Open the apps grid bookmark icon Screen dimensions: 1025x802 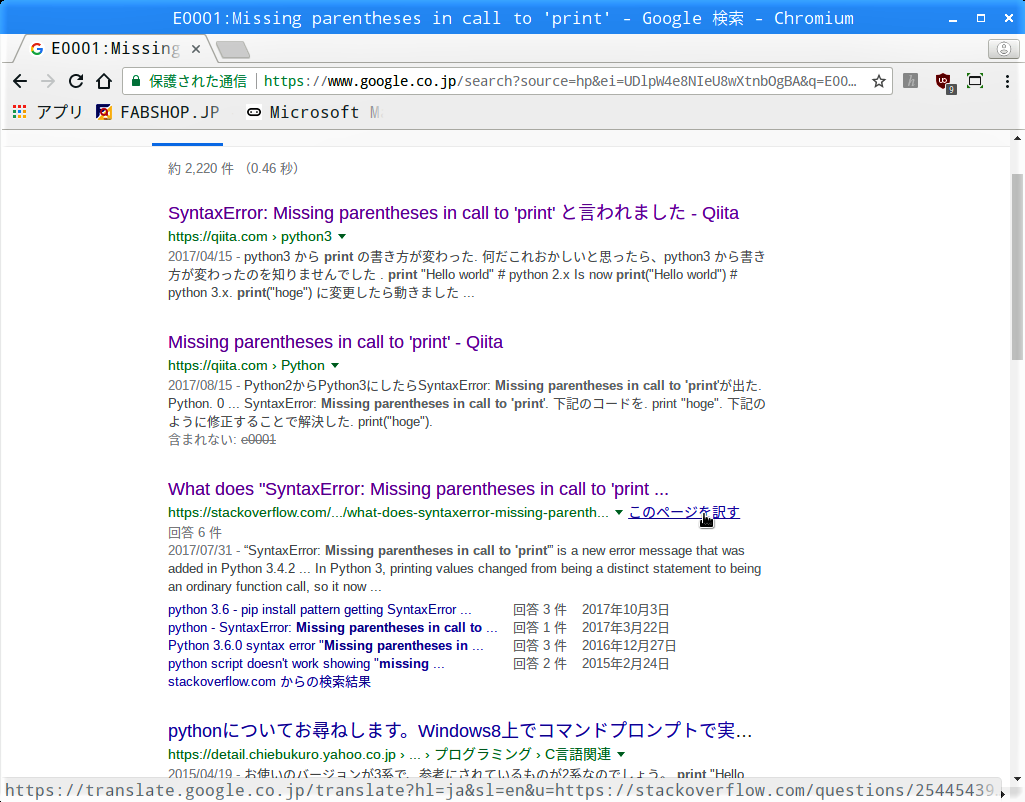pyautogui.click(x=20, y=112)
